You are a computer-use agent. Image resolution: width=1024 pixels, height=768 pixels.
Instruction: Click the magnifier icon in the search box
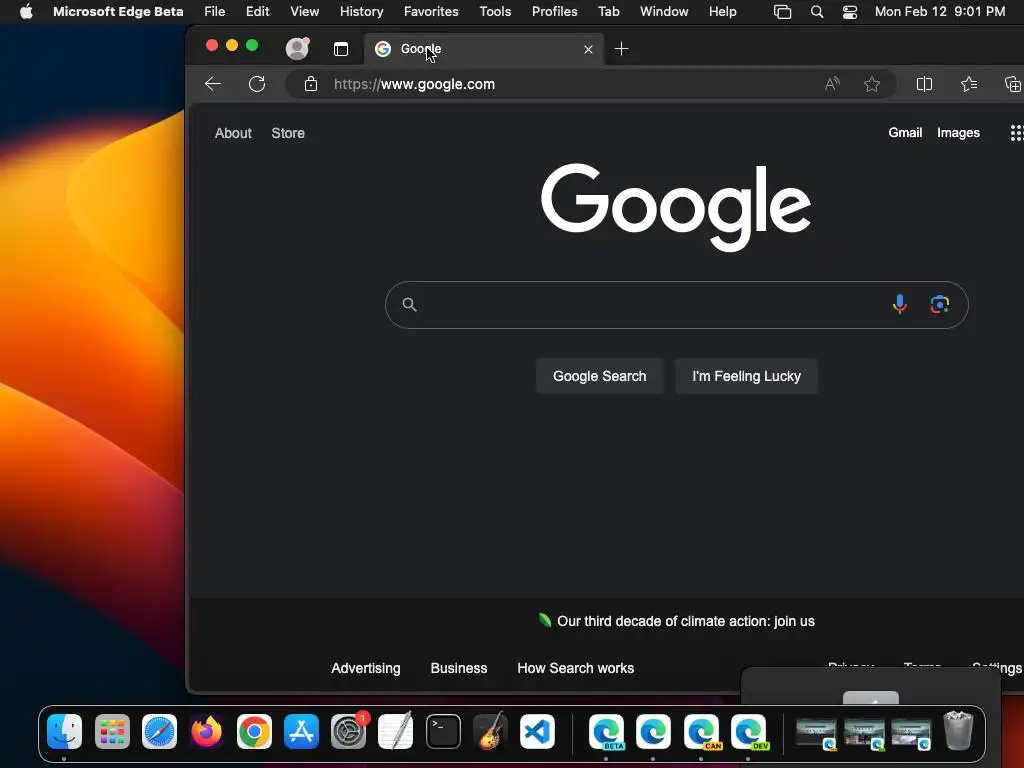(409, 304)
